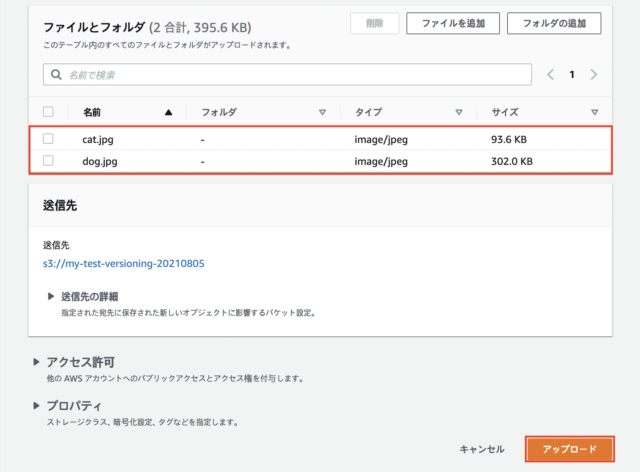
Task: Select page number 1
Action: [x=572, y=74]
